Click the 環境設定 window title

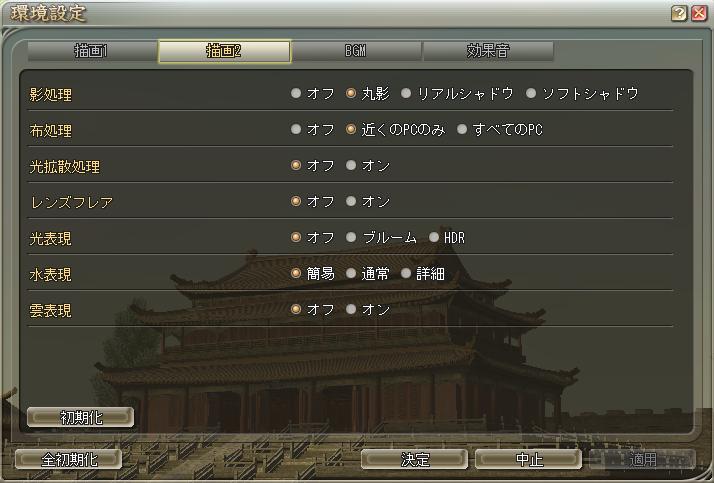point(48,13)
